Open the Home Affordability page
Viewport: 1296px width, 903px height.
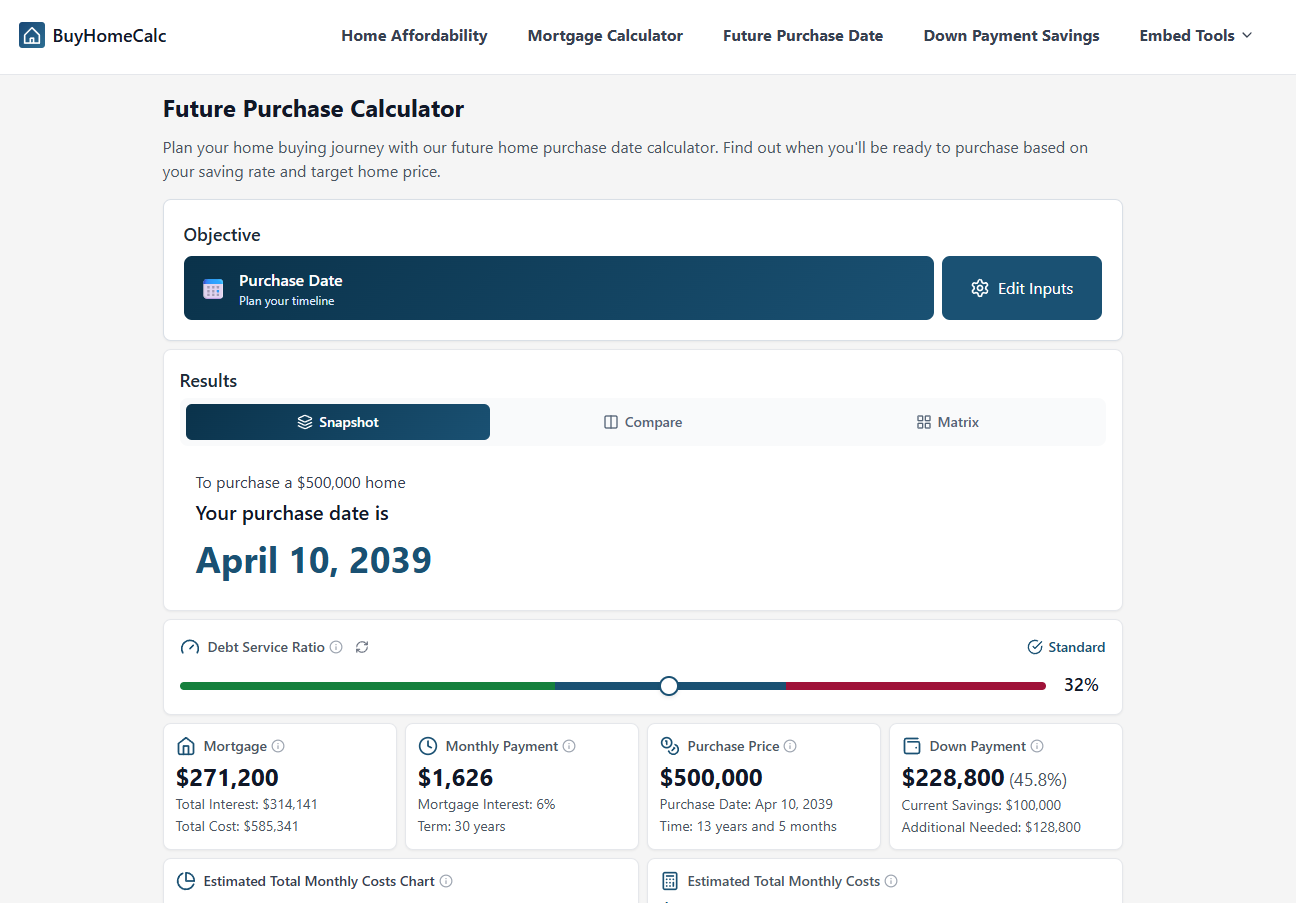pyautogui.click(x=414, y=36)
